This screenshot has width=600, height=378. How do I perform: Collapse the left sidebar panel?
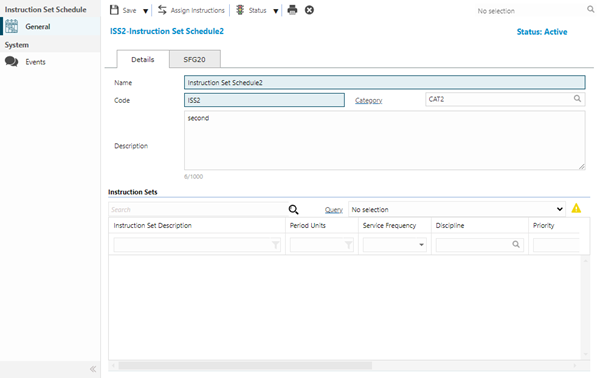(93, 369)
